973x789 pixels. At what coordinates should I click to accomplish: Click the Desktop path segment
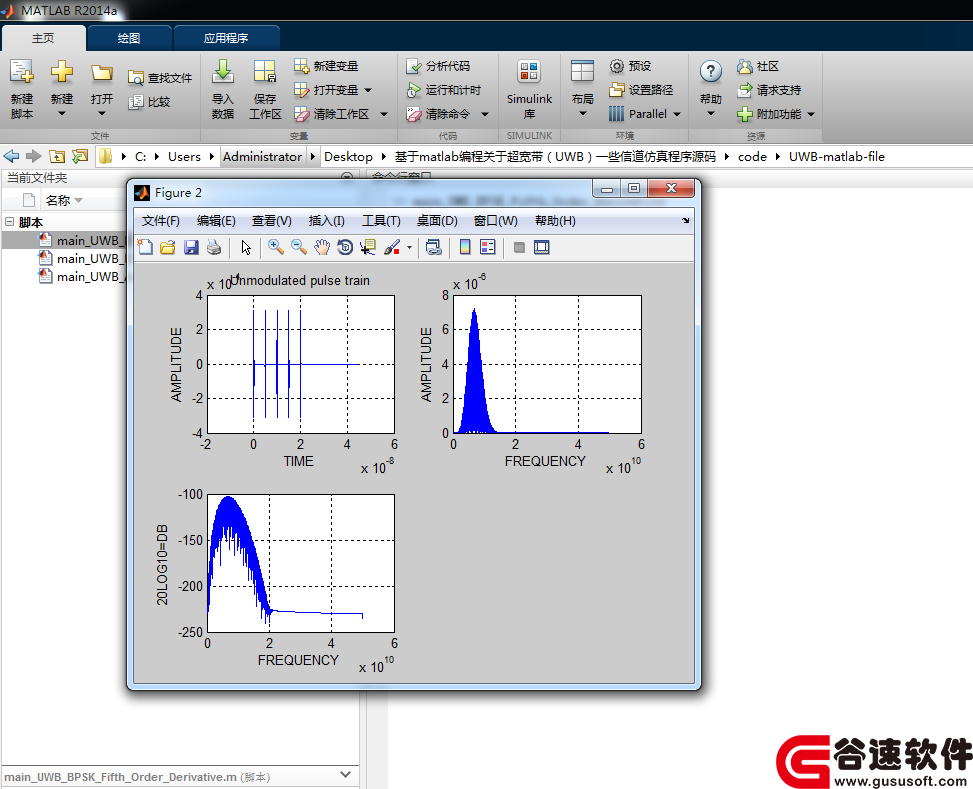[x=348, y=156]
